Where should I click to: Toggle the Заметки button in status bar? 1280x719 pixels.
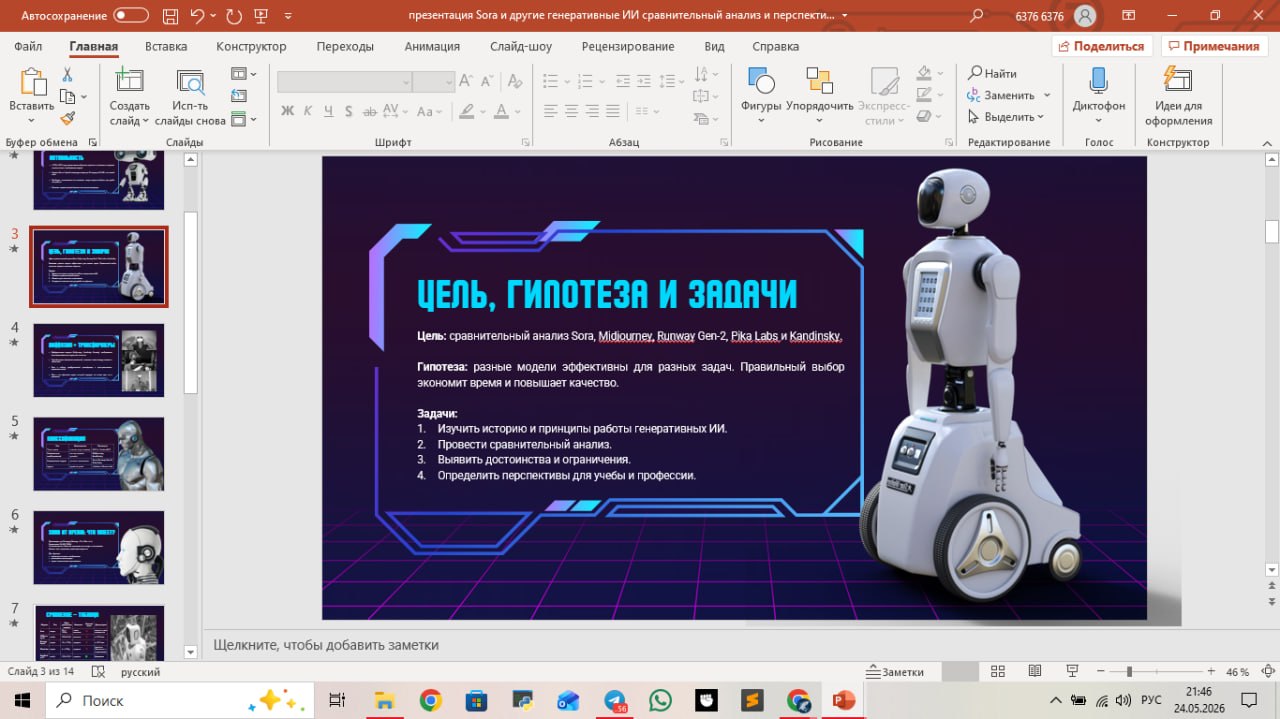(896, 672)
